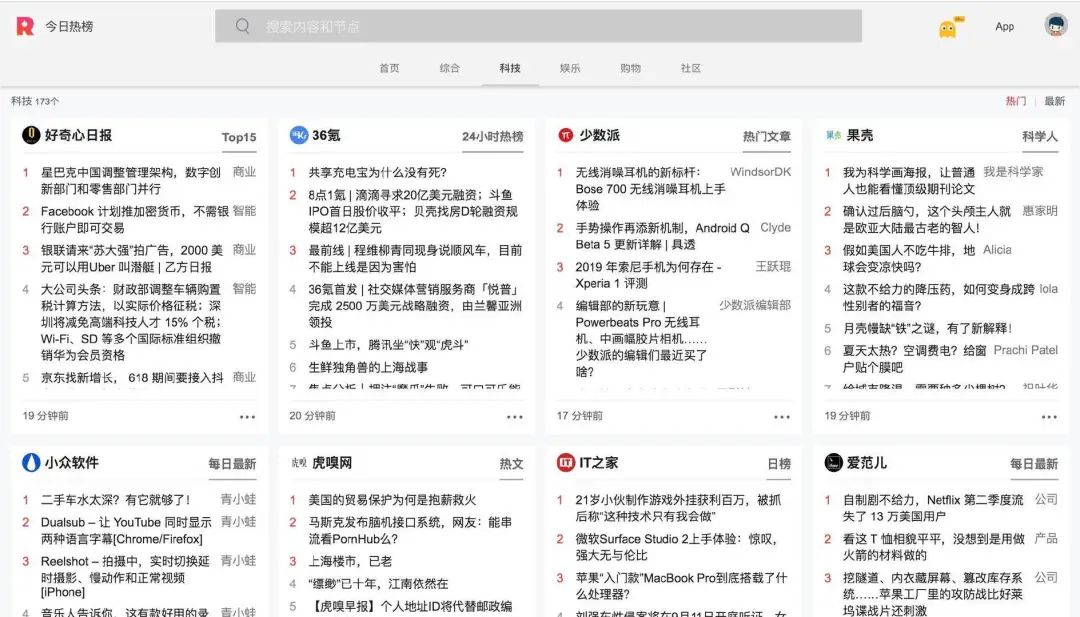Click the yellow mascot notification icon
Image resolution: width=1080 pixels, height=617 pixels.
945,26
